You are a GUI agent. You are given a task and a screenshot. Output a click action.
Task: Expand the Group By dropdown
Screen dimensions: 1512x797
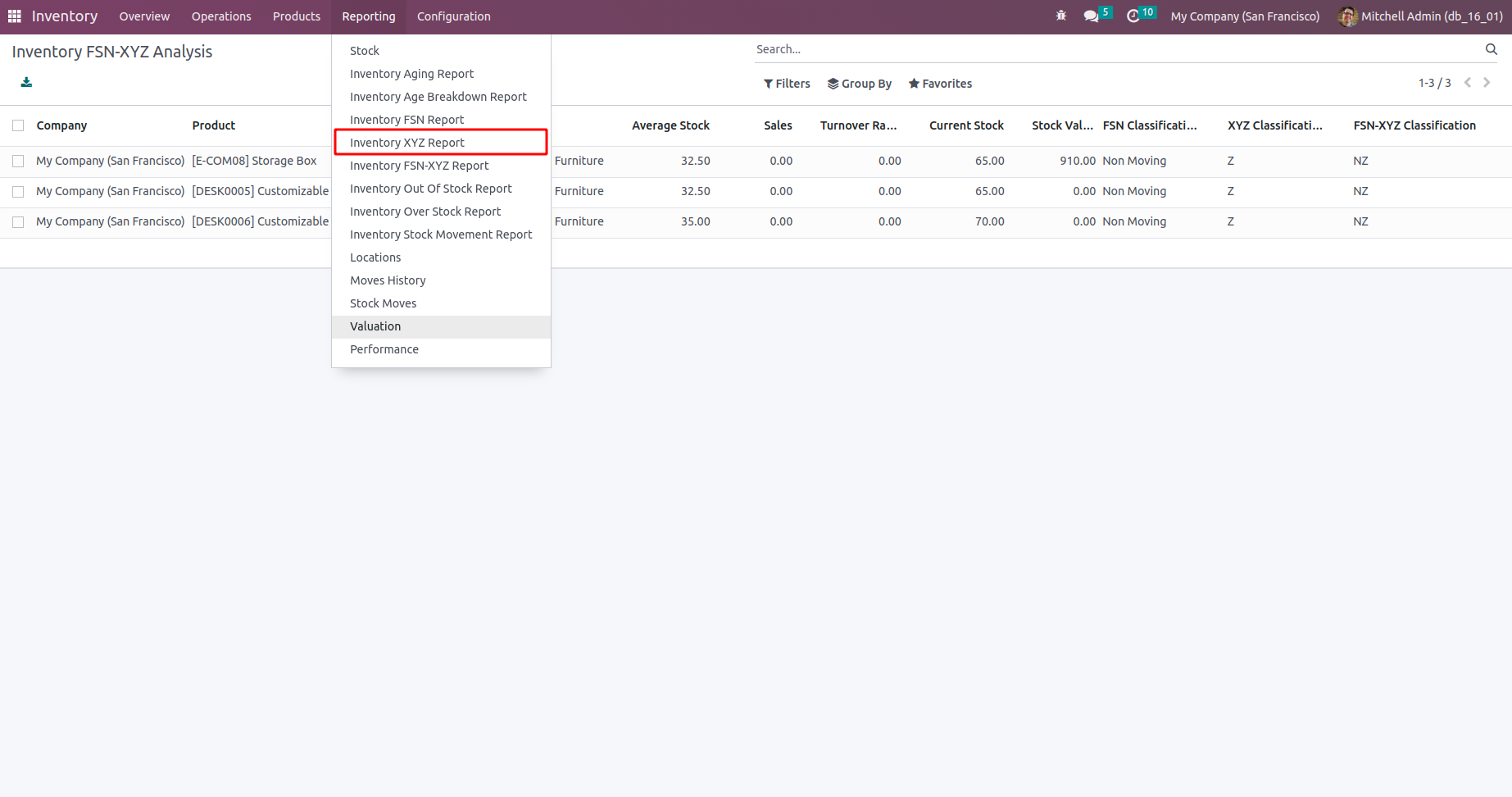coord(859,84)
